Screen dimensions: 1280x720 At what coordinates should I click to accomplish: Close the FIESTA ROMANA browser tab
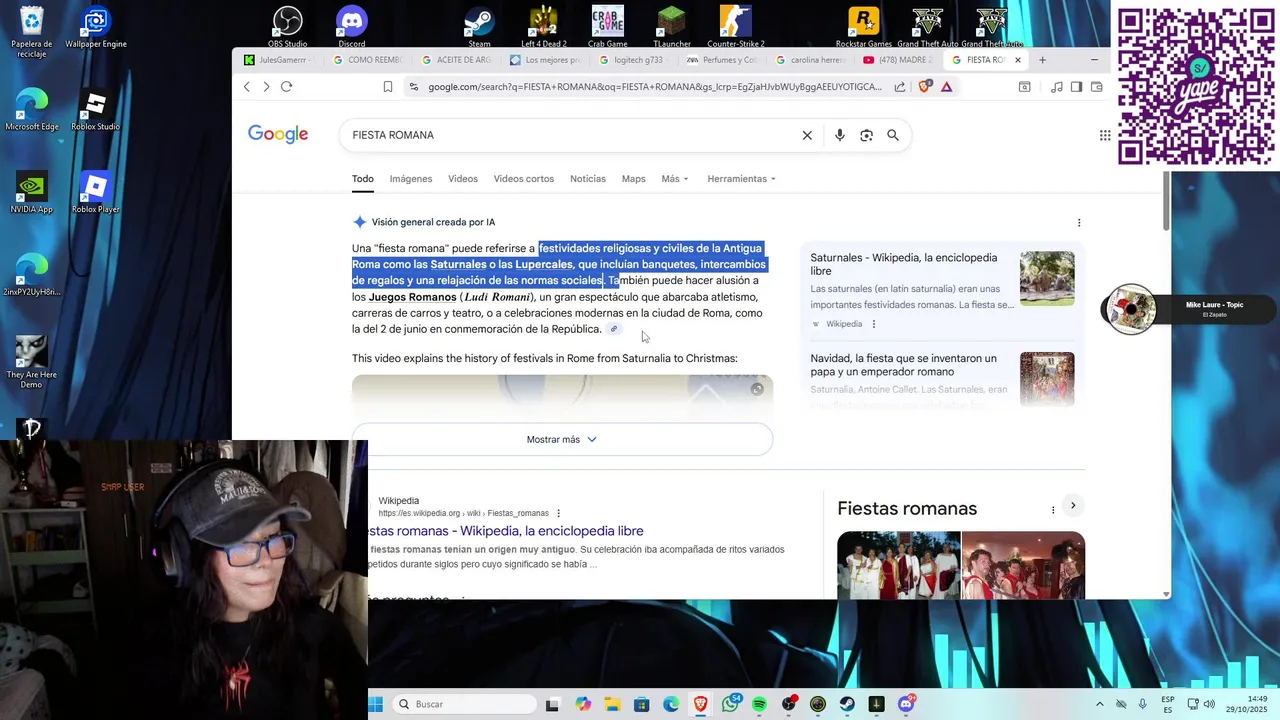point(1018,60)
